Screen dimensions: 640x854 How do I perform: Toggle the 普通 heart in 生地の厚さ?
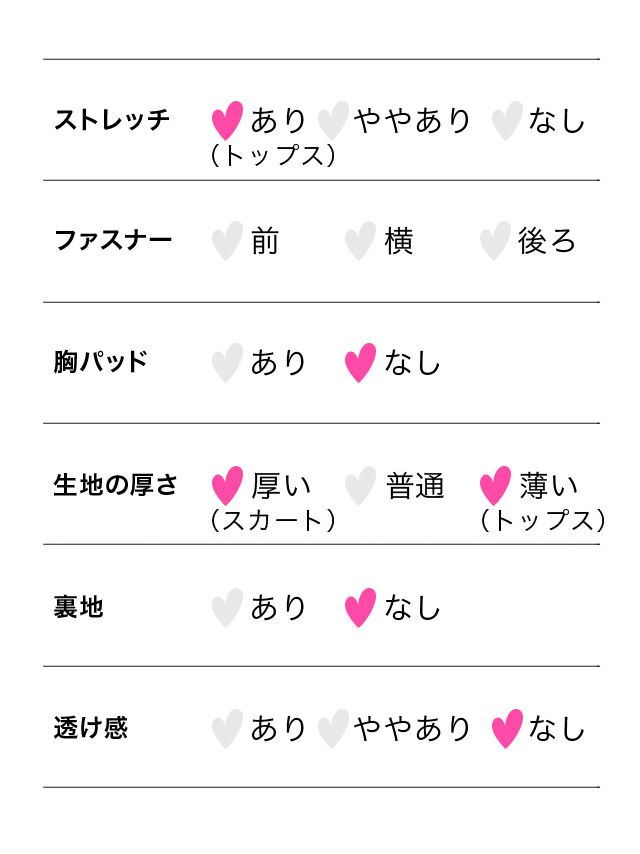coord(360,486)
